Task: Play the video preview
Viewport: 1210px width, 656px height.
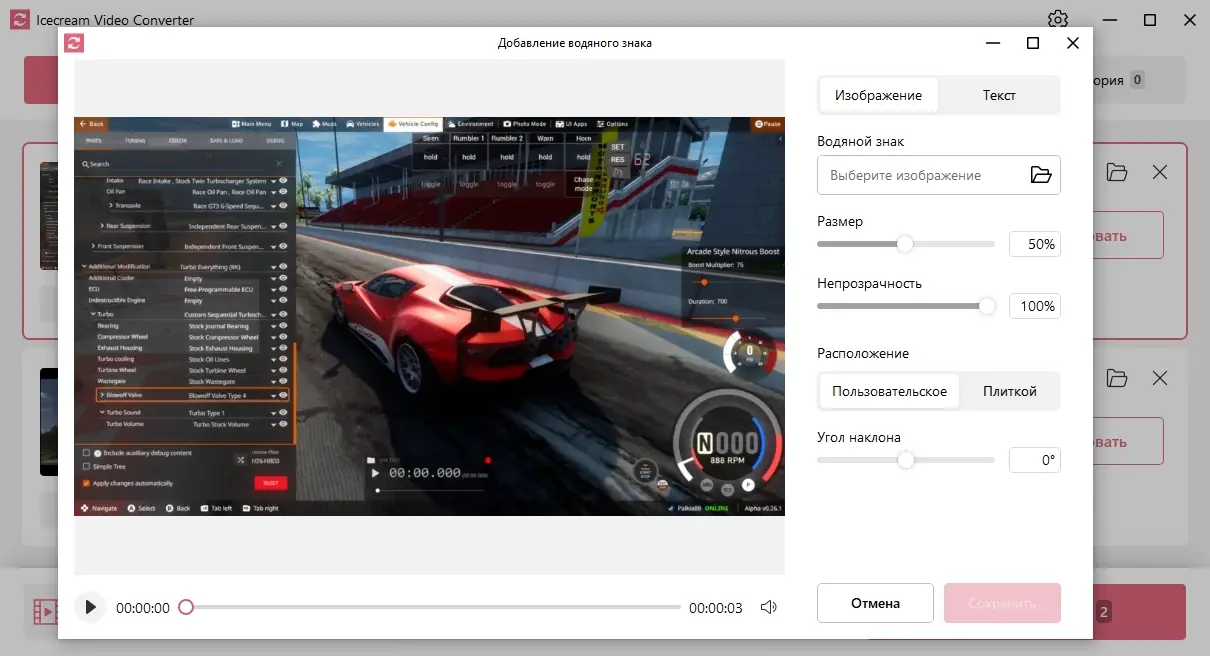Action: click(90, 607)
